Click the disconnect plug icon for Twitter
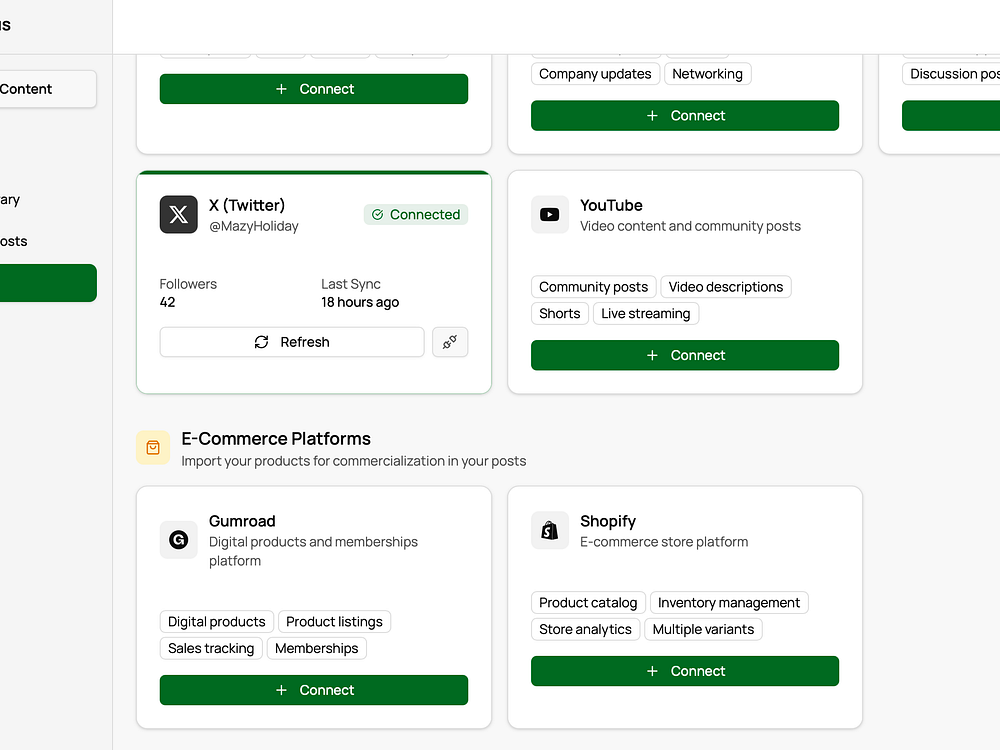The image size is (1000, 750). (x=450, y=342)
